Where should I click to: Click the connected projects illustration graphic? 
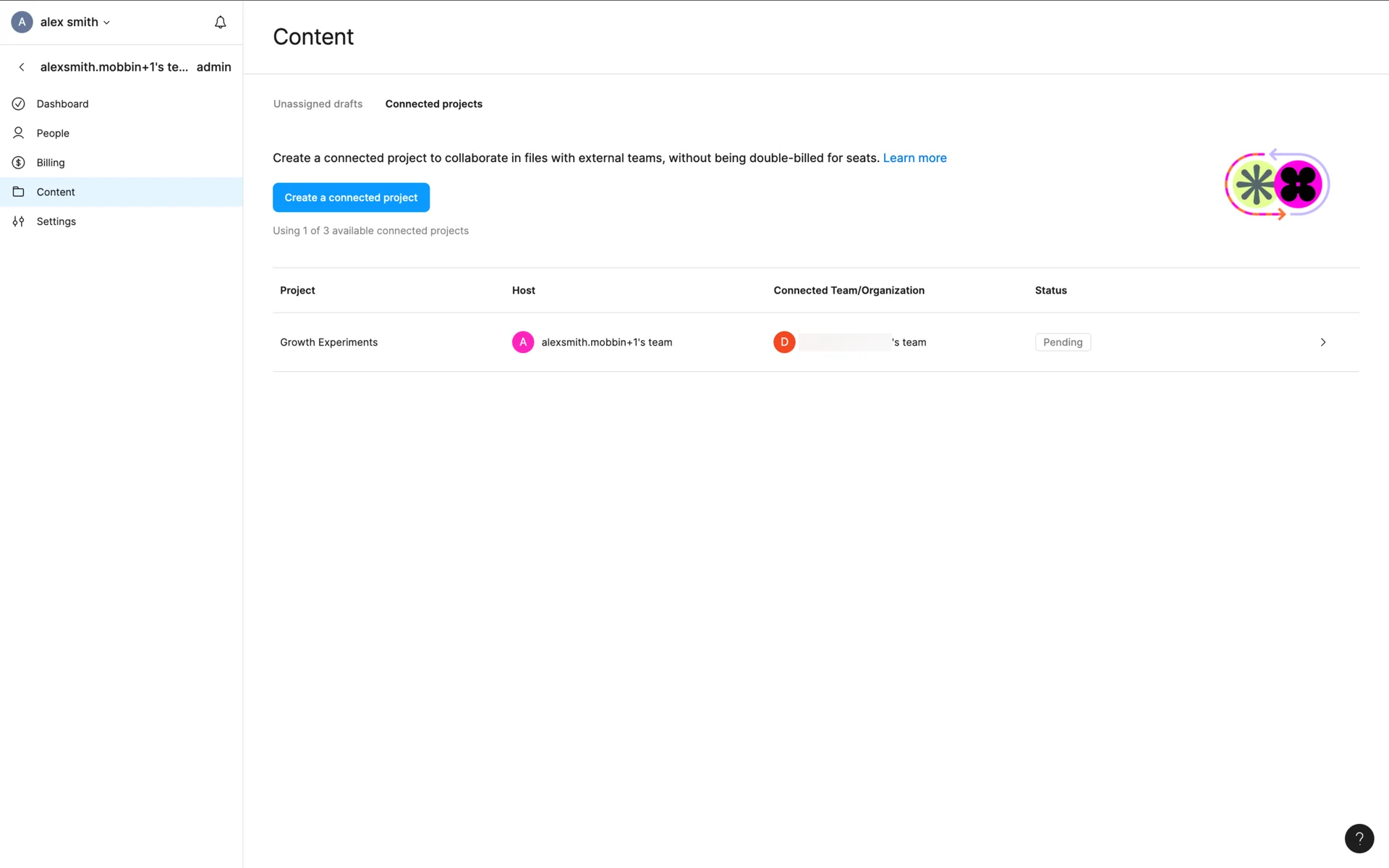pos(1277,185)
